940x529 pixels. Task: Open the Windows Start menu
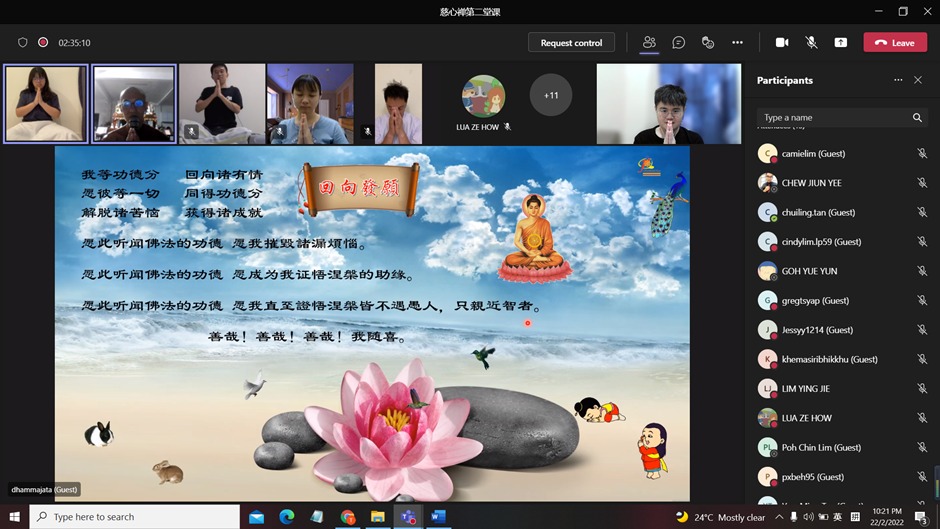click(14, 516)
